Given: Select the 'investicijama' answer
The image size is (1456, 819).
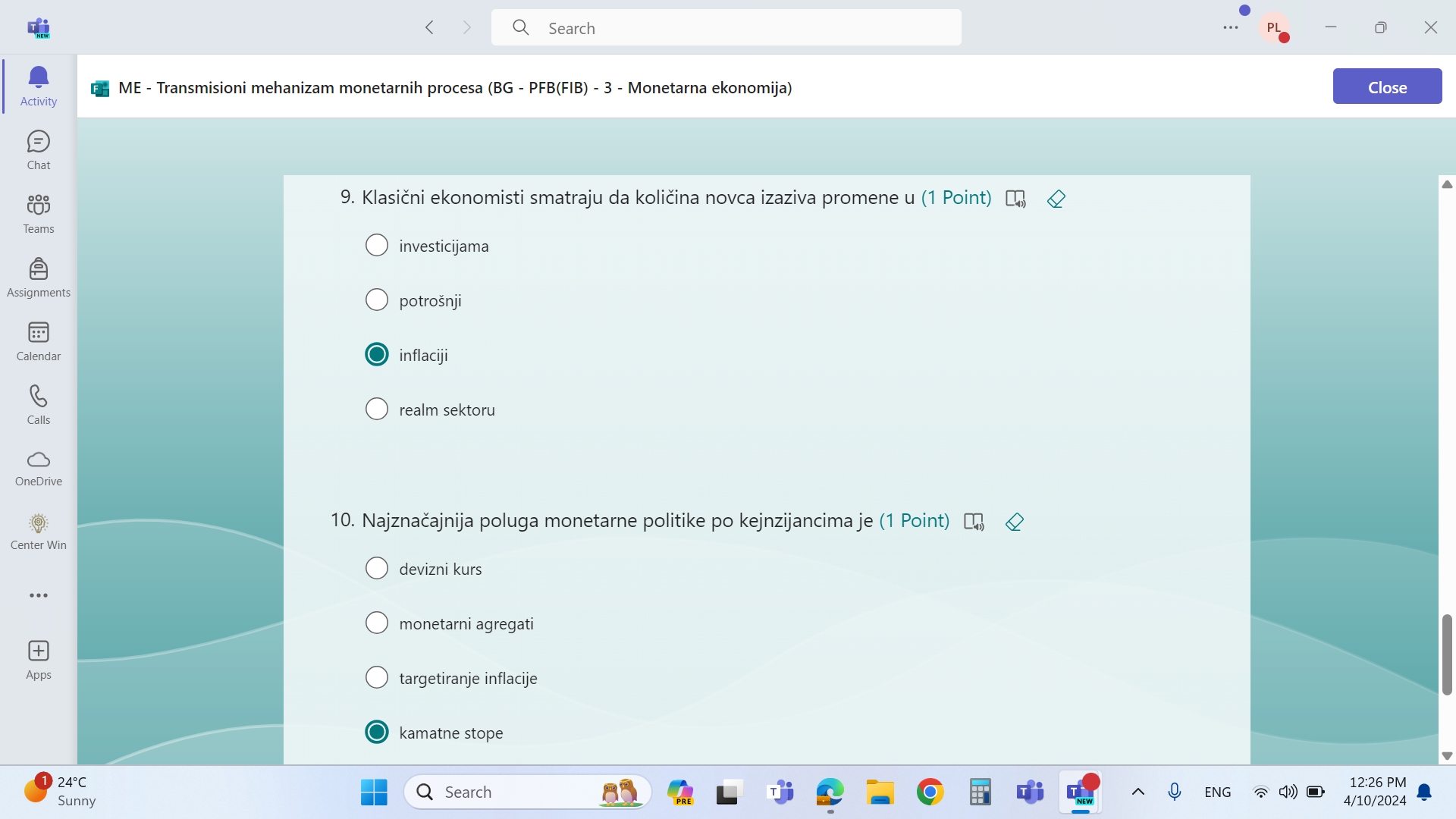Looking at the screenshot, I should tap(377, 245).
